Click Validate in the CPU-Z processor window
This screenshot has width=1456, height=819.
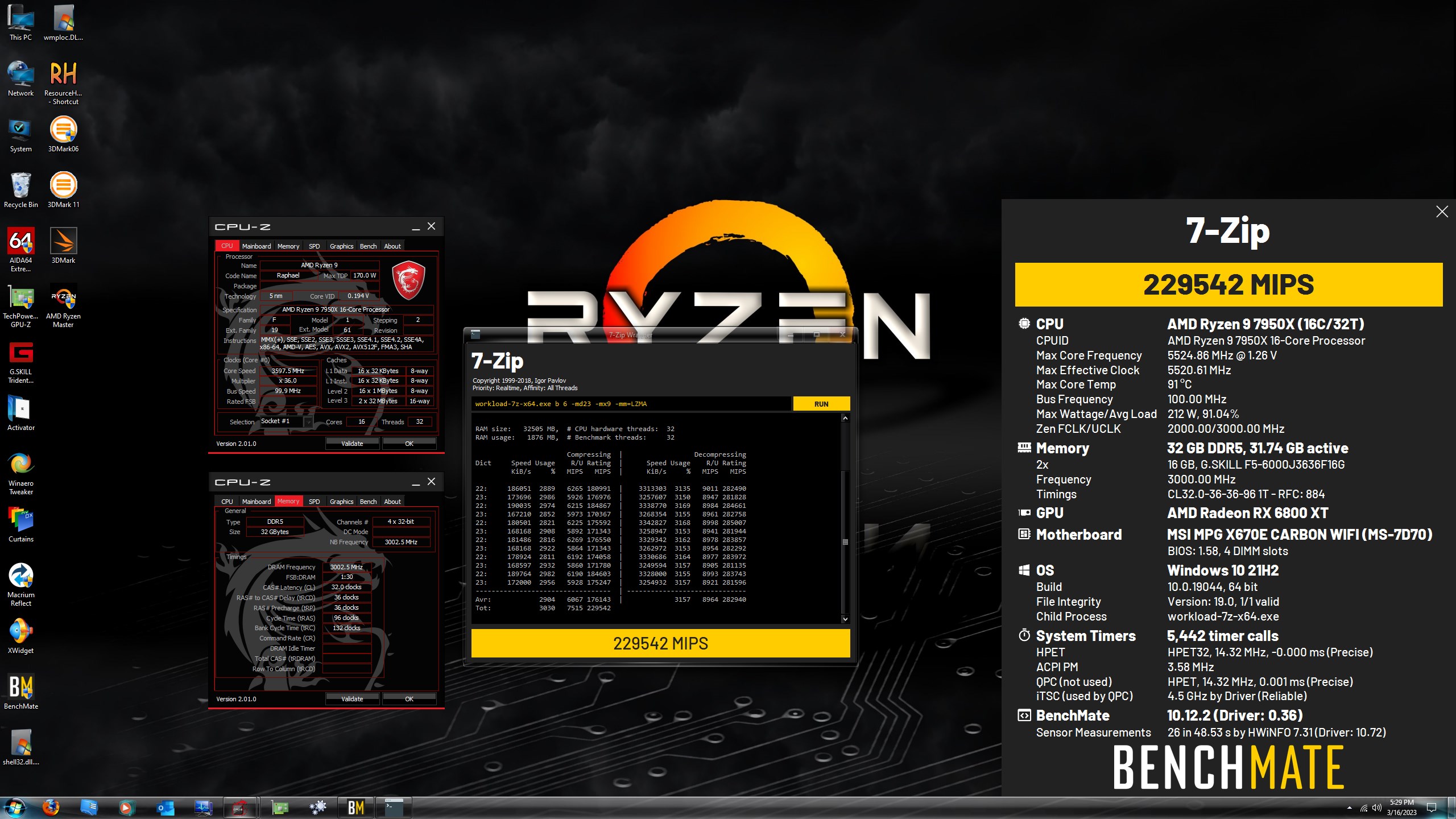point(352,444)
